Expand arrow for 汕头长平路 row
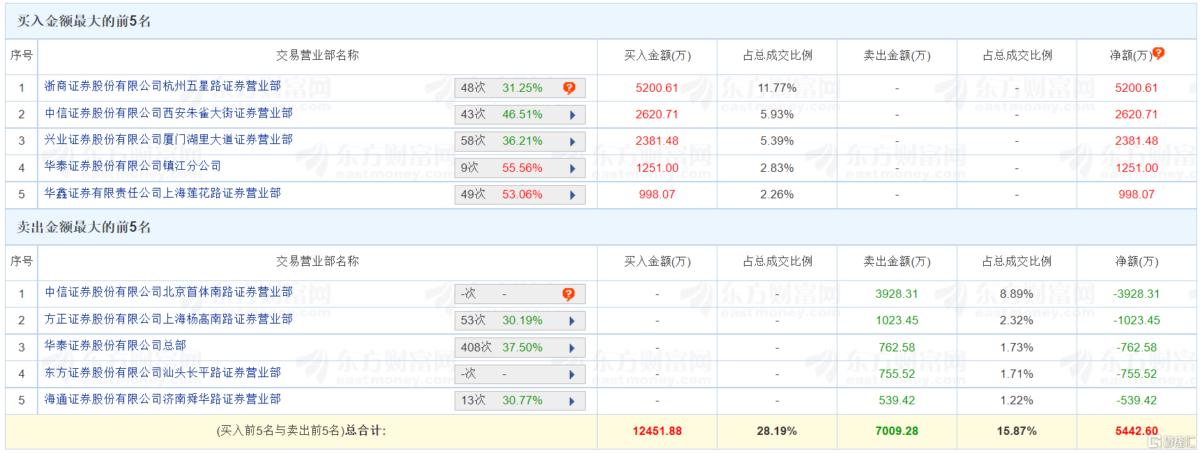Image resolution: width=1200 pixels, height=453 pixels. [572, 374]
